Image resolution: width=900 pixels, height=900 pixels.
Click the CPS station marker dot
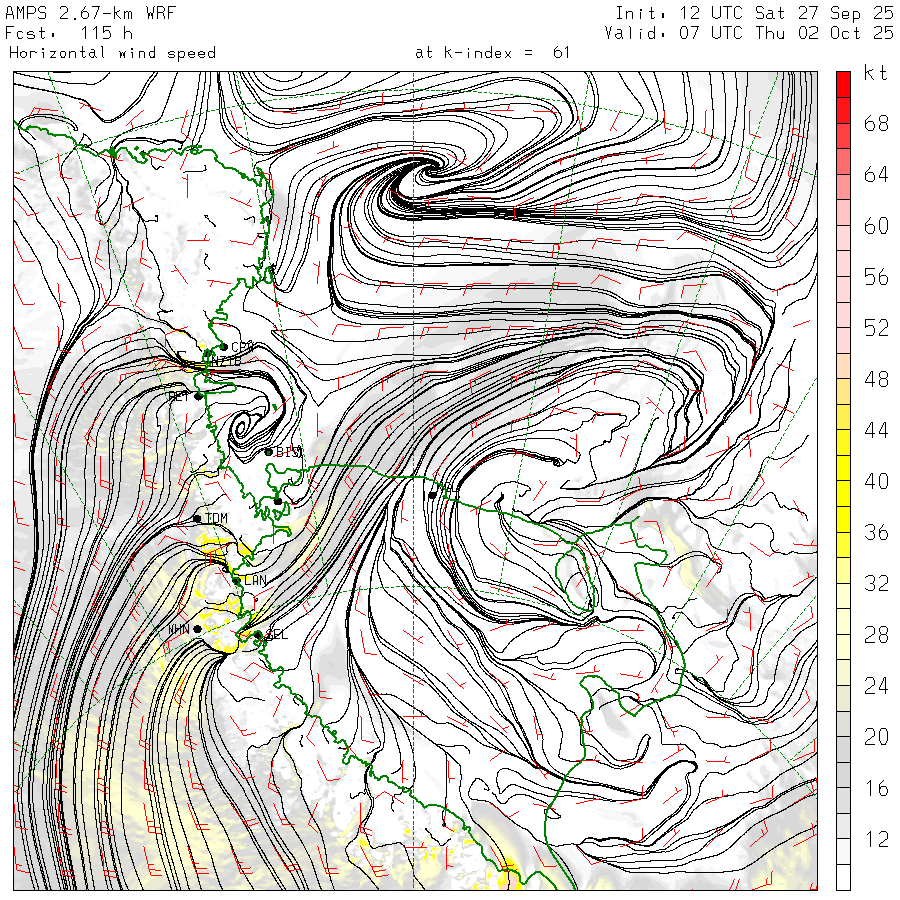(x=224, y=347)
